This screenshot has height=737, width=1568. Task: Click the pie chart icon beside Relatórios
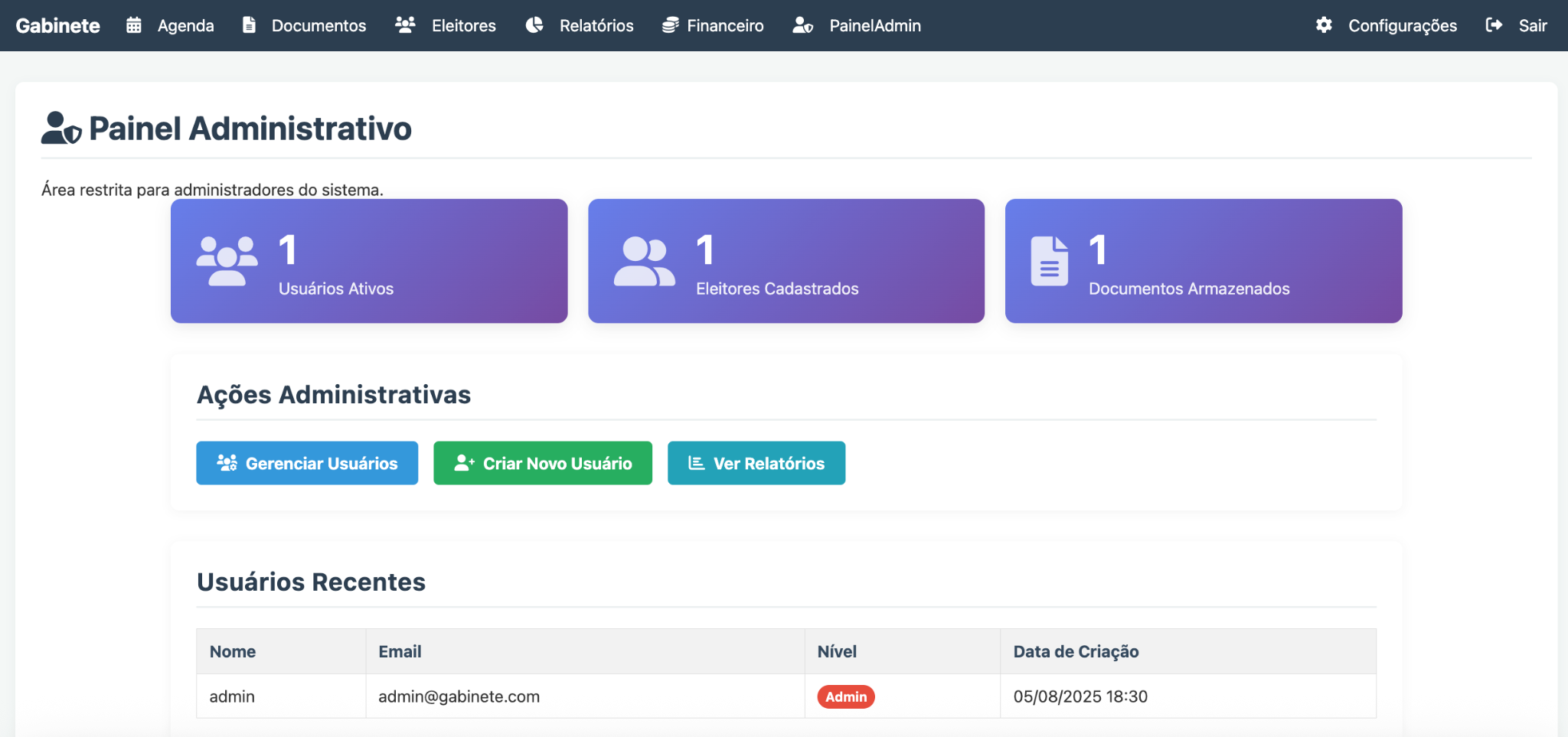pos(534,25)
